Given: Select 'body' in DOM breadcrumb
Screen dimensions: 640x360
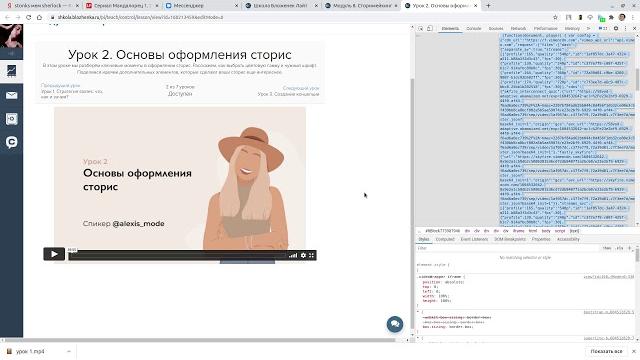Looking at the screenshot, I should (546, 231).
